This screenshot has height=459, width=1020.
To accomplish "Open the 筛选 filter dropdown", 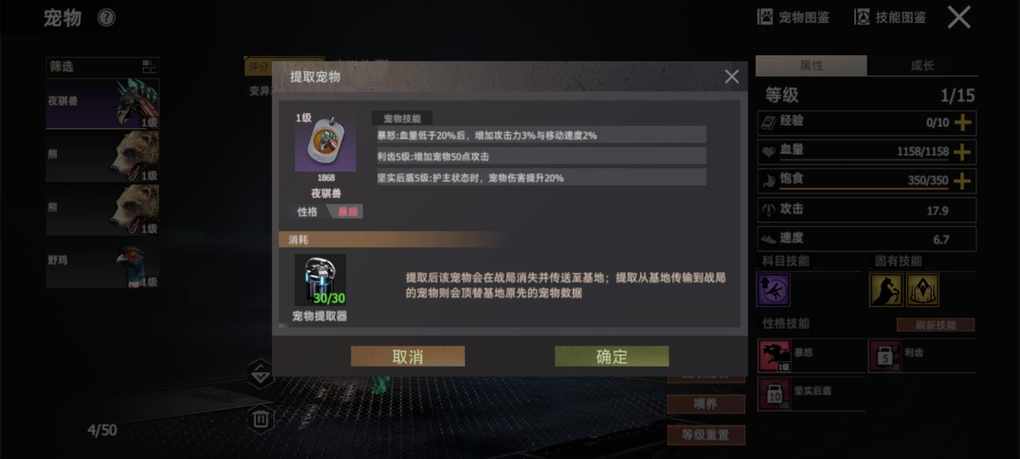I will (x=103, y=66).
